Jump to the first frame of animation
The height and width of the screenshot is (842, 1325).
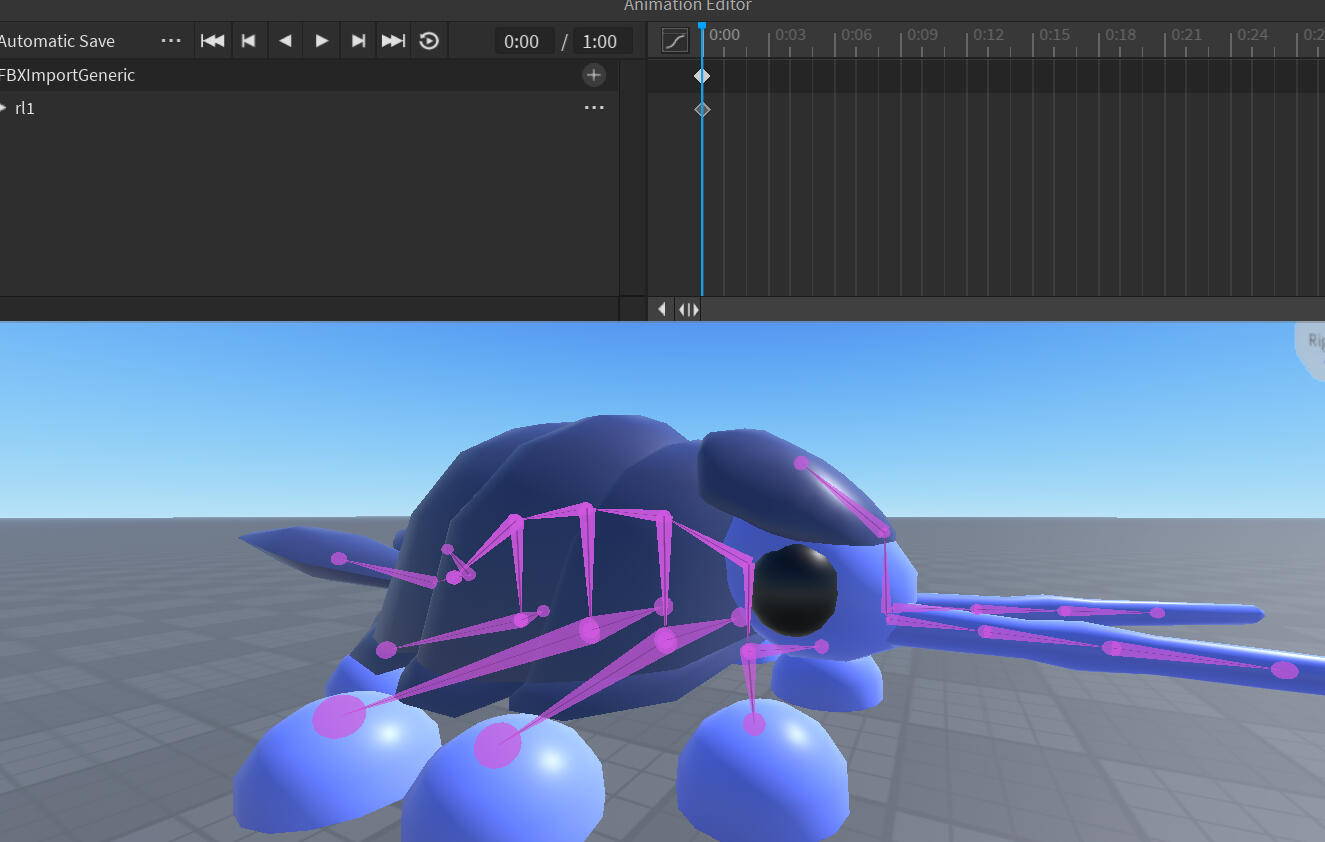[212, 41]
